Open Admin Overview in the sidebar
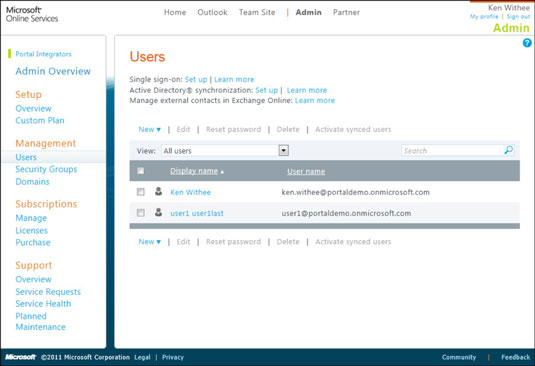Image resolution: width=535 pixels, height=366 pixels. tap(53, 71)
